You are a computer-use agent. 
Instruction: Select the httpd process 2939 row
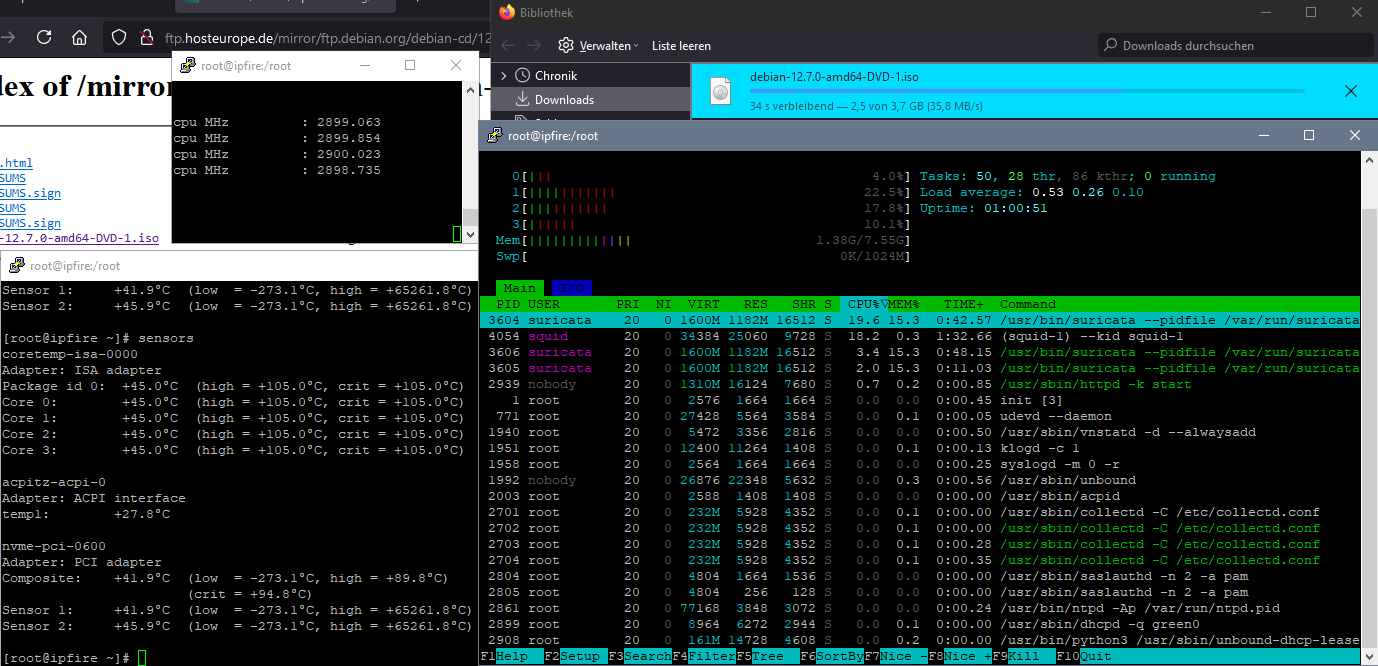tap(920, 384)
